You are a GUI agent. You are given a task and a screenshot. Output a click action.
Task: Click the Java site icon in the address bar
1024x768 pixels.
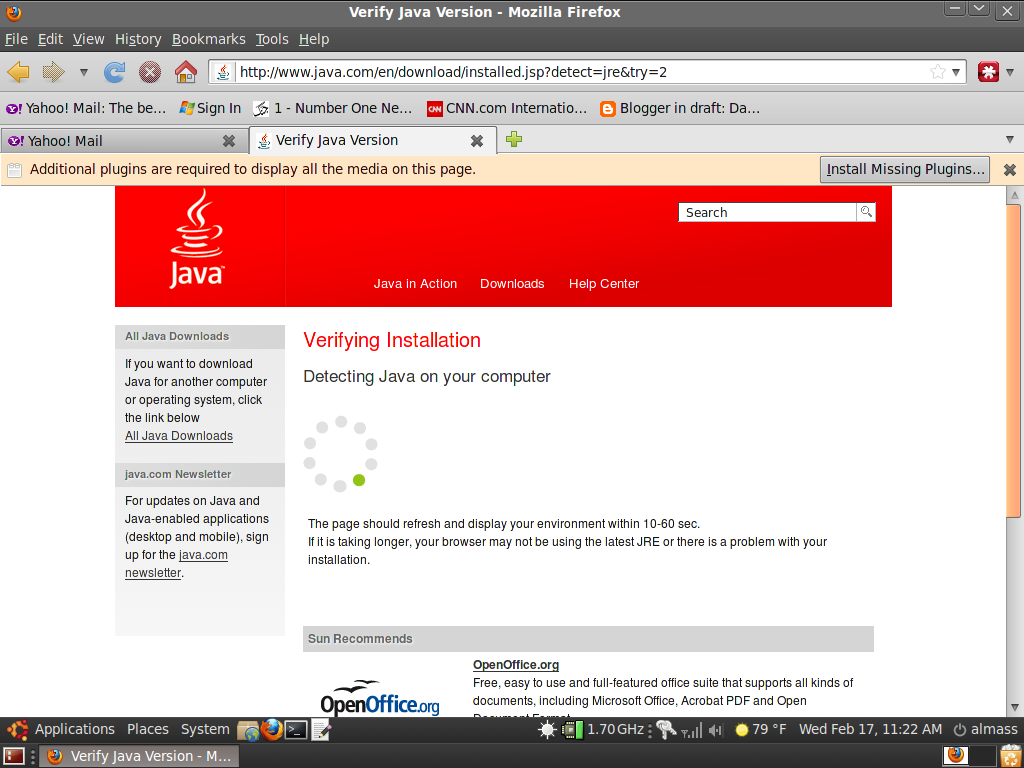(x=223, y=72)
